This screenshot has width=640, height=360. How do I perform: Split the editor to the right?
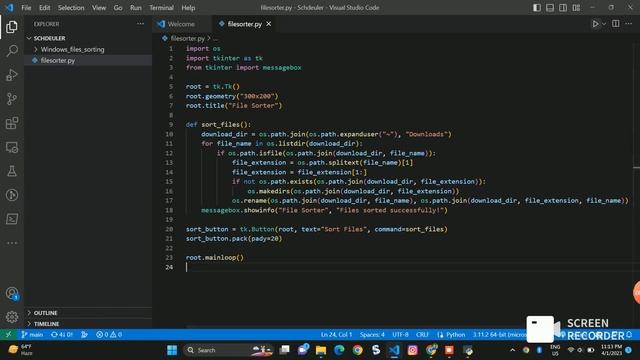pos(616,24)
